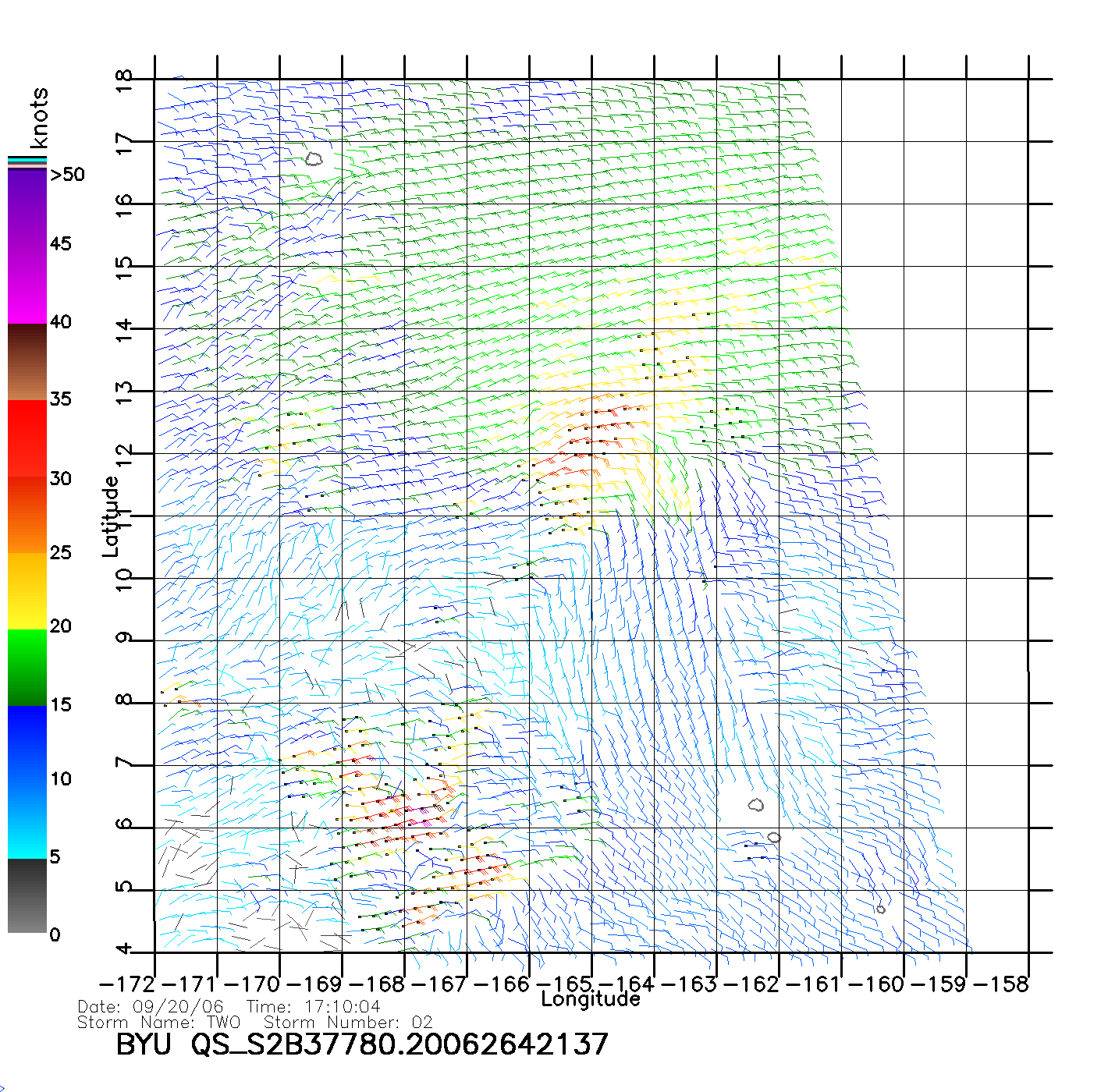Select the larger island outline west of -162
This screenshot has height=1092, width=1108.
tap(755, 805)
